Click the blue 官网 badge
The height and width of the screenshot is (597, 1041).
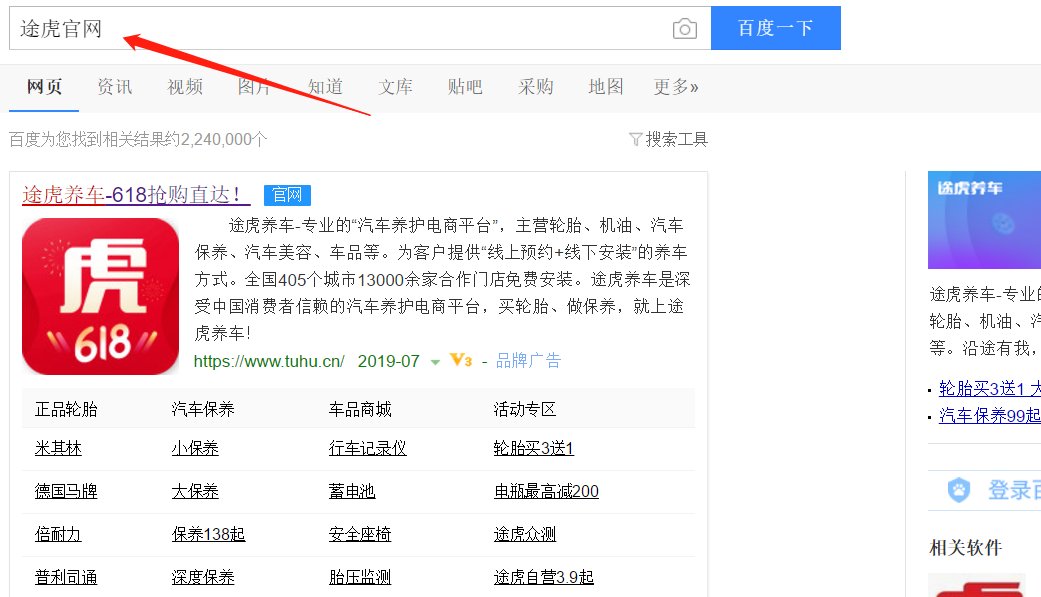click(x=288, y=195)
